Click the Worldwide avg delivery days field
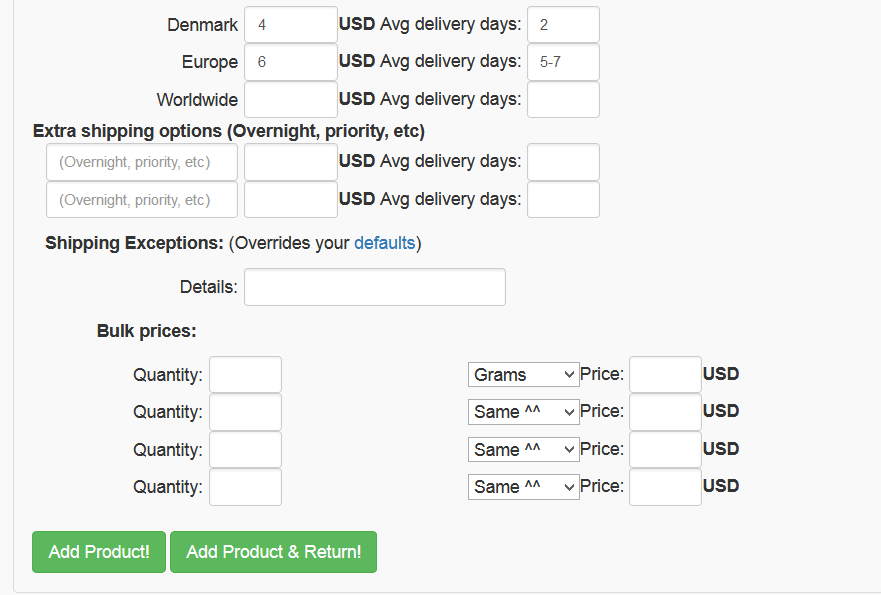 (563, 100)
